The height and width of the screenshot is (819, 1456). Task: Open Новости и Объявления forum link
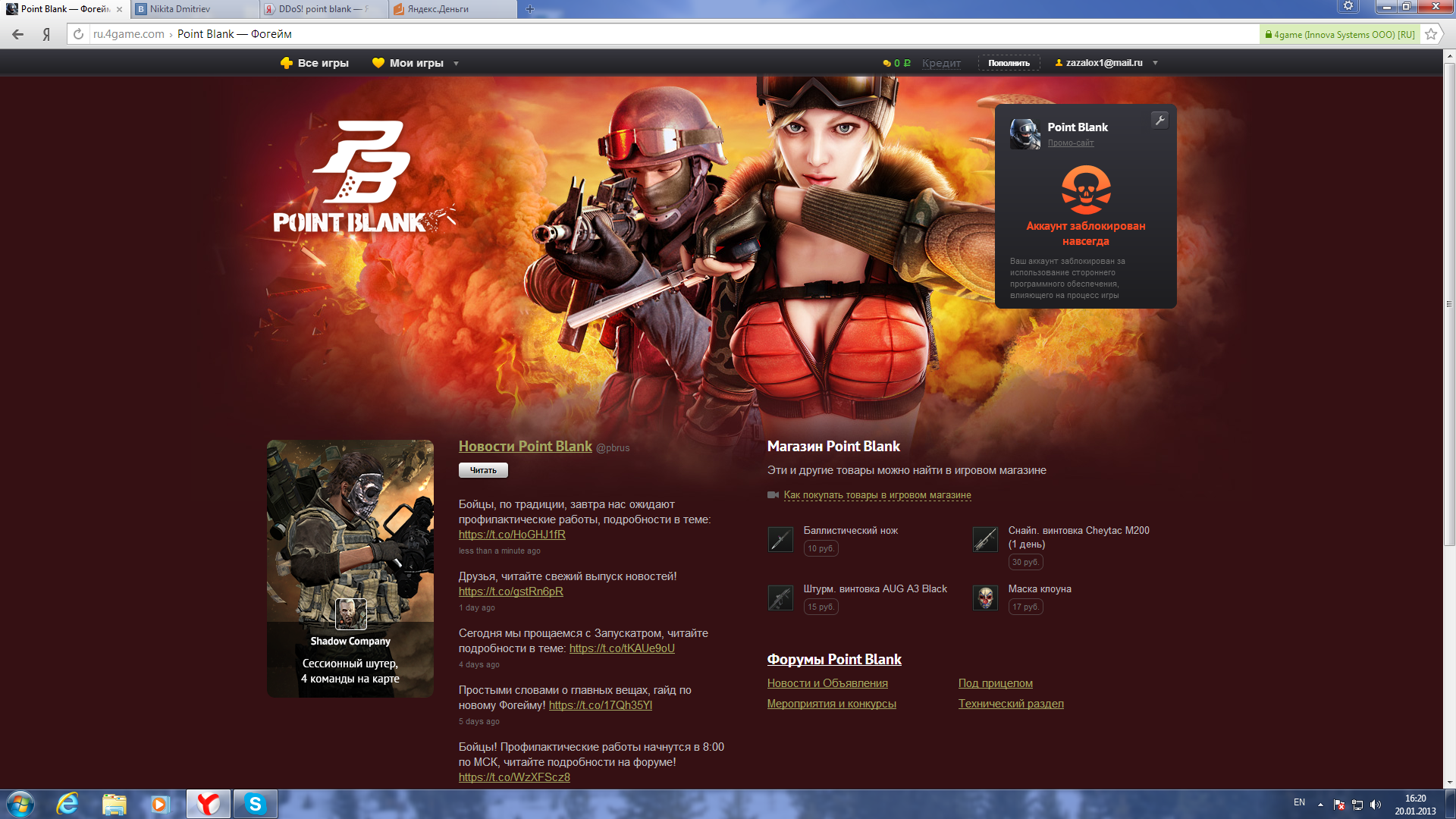pyautogui.click(x=827, y=683)
